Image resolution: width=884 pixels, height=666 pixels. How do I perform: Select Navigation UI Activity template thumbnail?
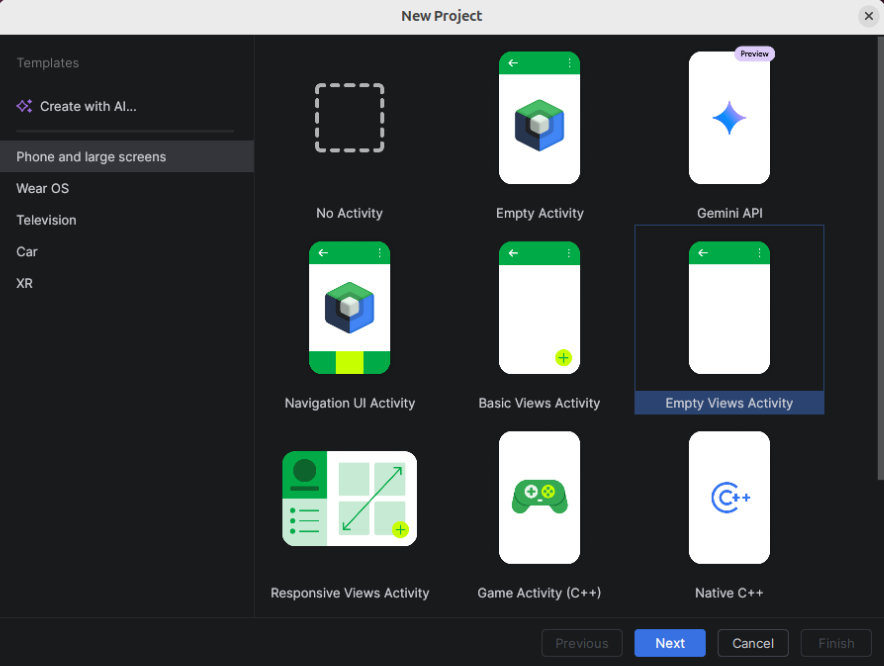[350, 308]
